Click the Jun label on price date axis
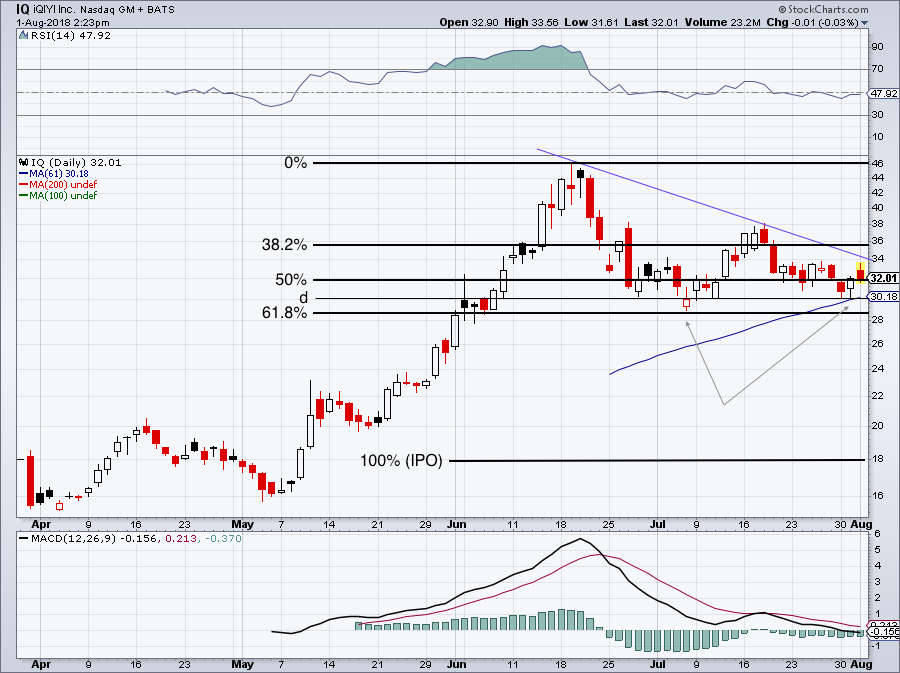Image resolution: width=900 pixels, height=673 pixels. (456, 524)
